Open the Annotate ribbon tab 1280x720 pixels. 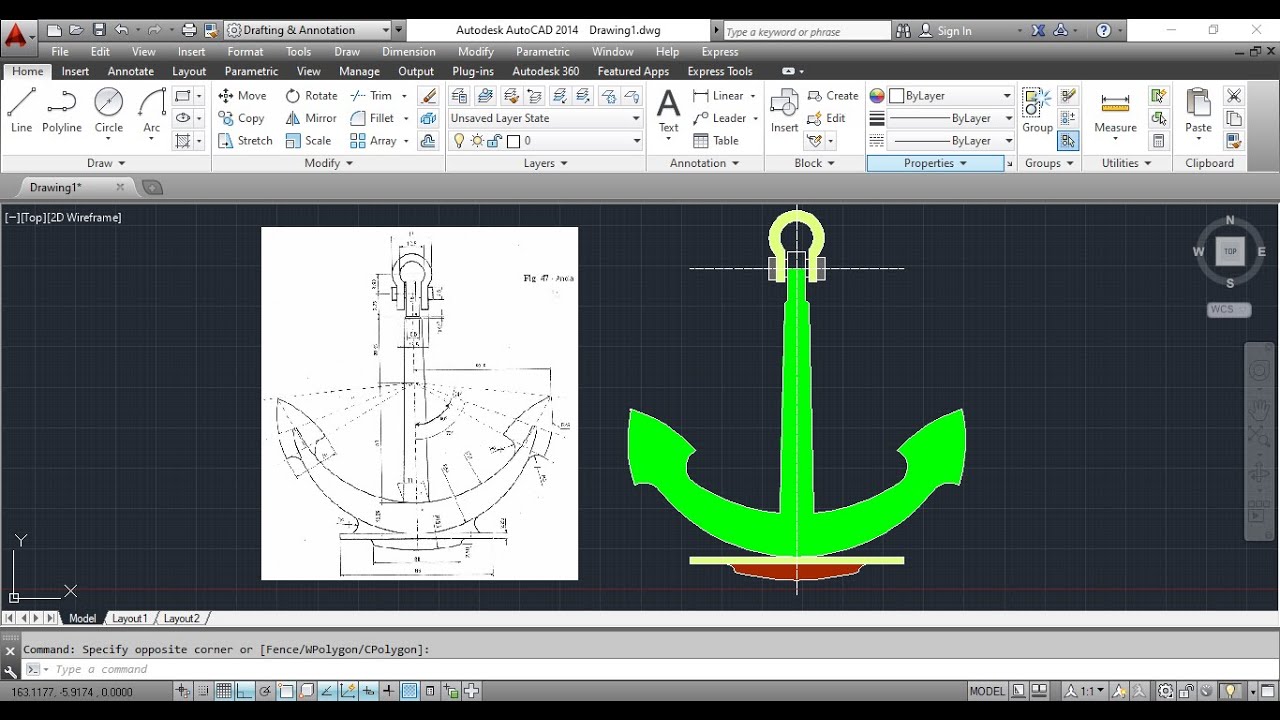131,71
